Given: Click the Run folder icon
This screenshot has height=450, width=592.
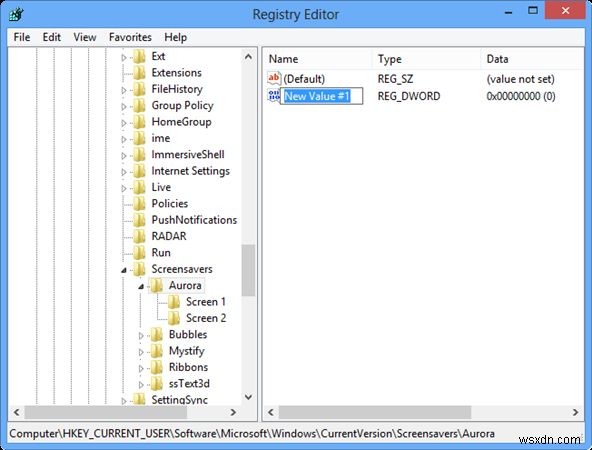Looking at the screenshot, I should [139, 253].
